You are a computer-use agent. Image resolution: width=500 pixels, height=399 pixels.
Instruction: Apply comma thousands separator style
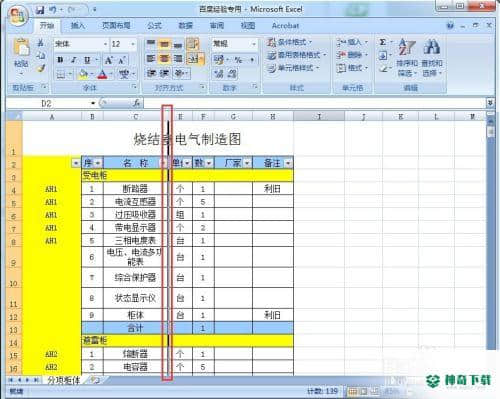pos(252,60)
